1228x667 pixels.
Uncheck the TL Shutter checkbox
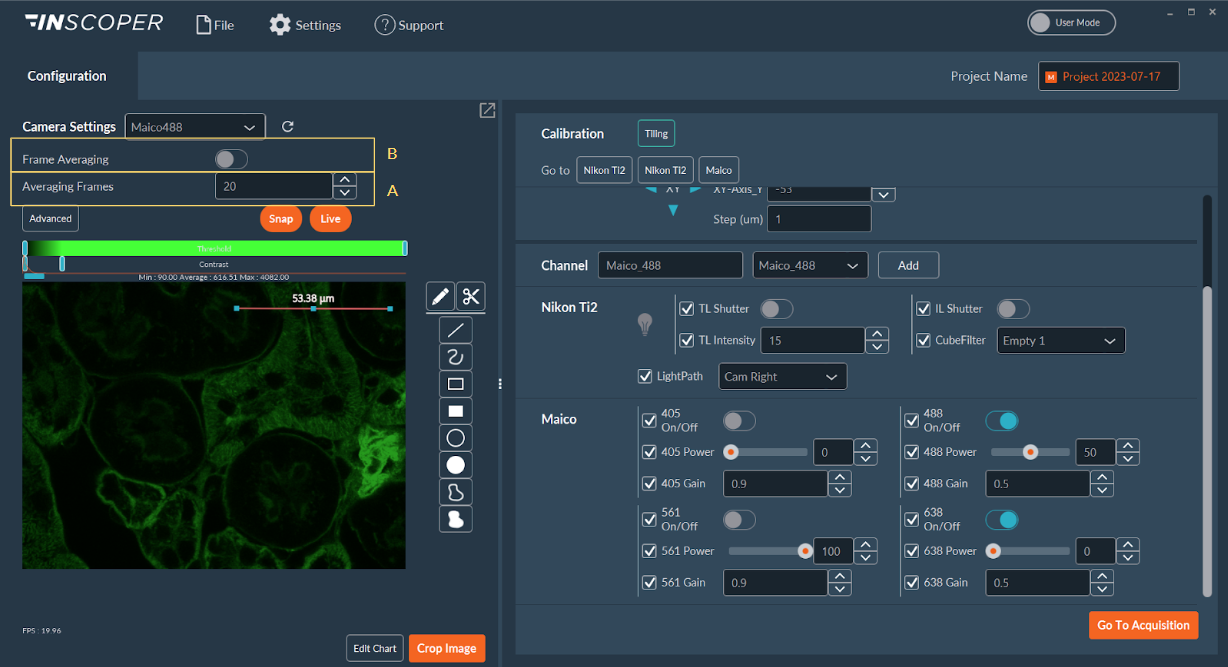click(687, 309)
